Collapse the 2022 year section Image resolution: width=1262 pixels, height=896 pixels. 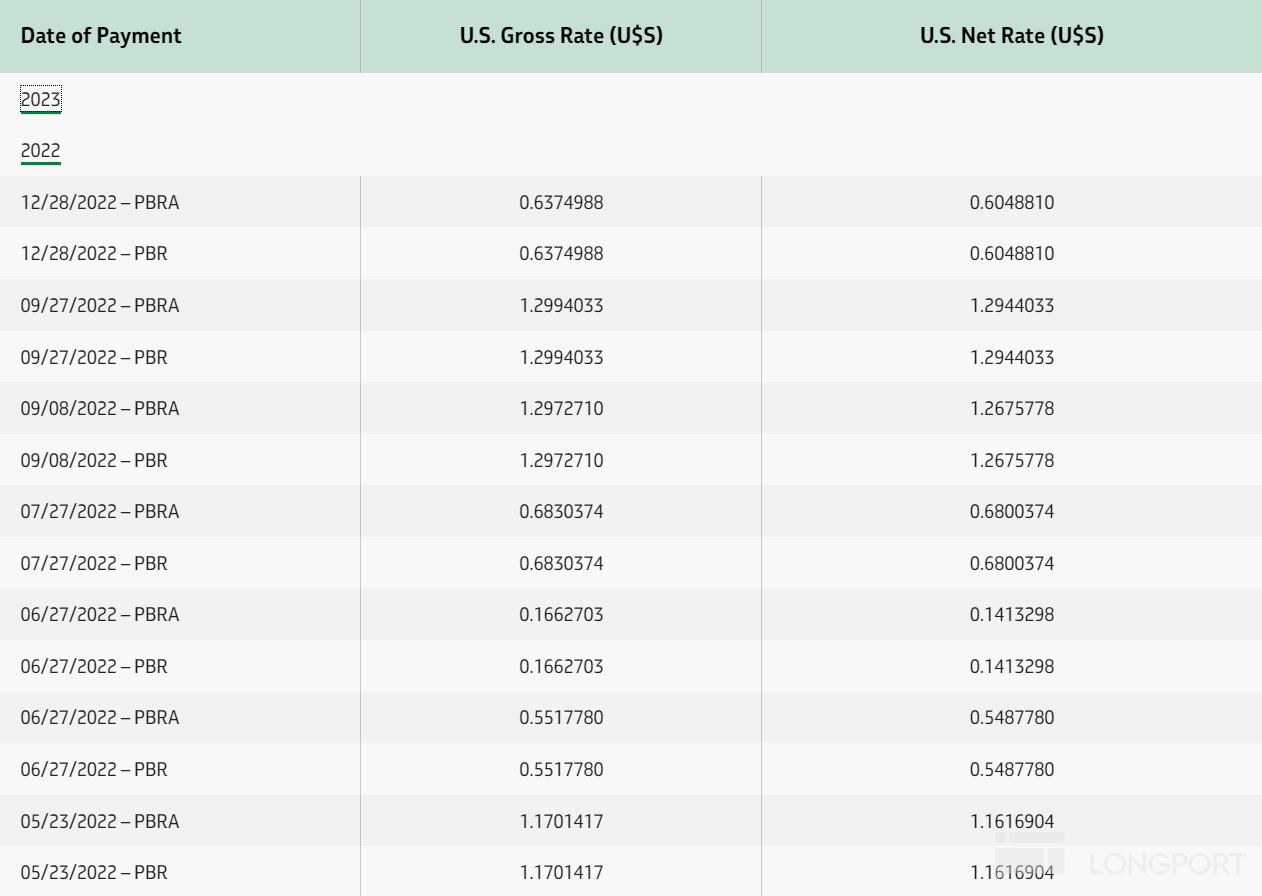[41, 152]
